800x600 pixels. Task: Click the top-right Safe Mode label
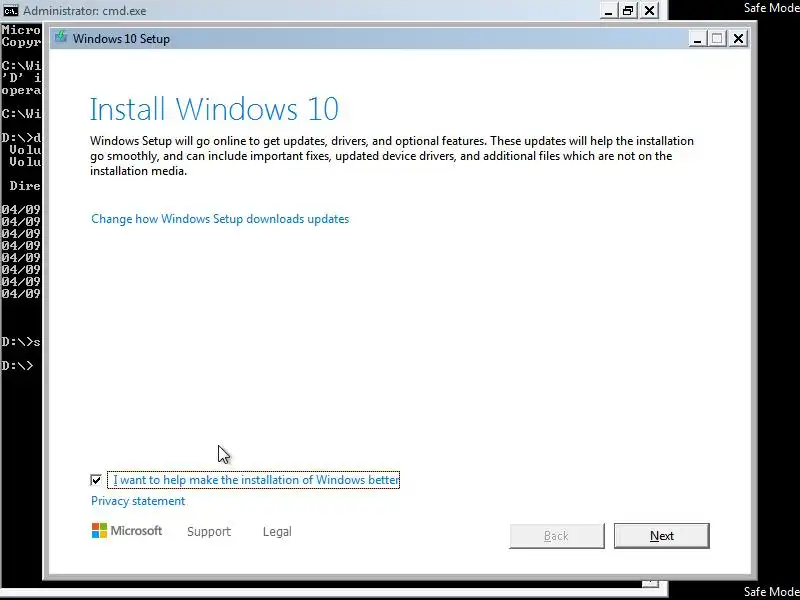[x=771, y=8]
